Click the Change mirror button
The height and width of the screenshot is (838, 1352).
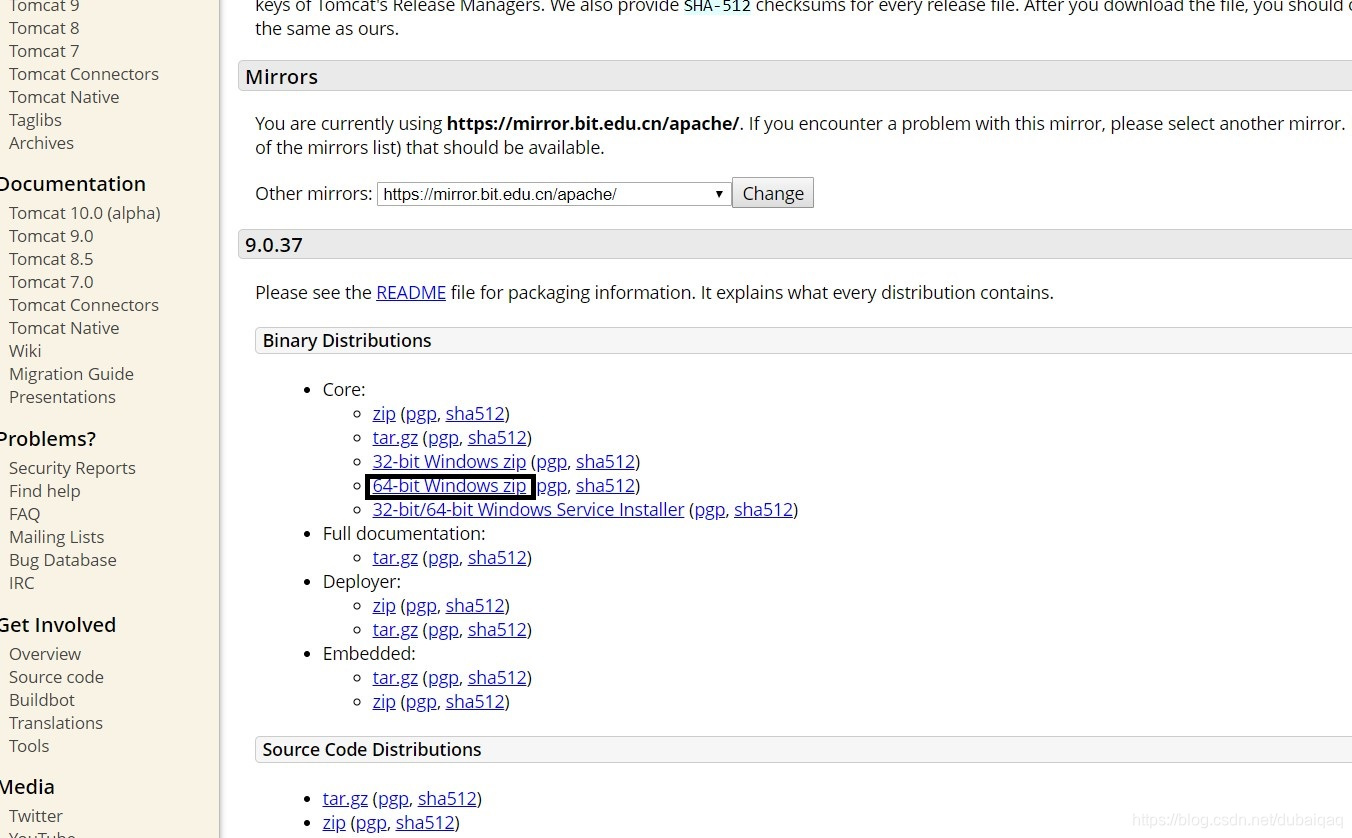pos(773,193)
